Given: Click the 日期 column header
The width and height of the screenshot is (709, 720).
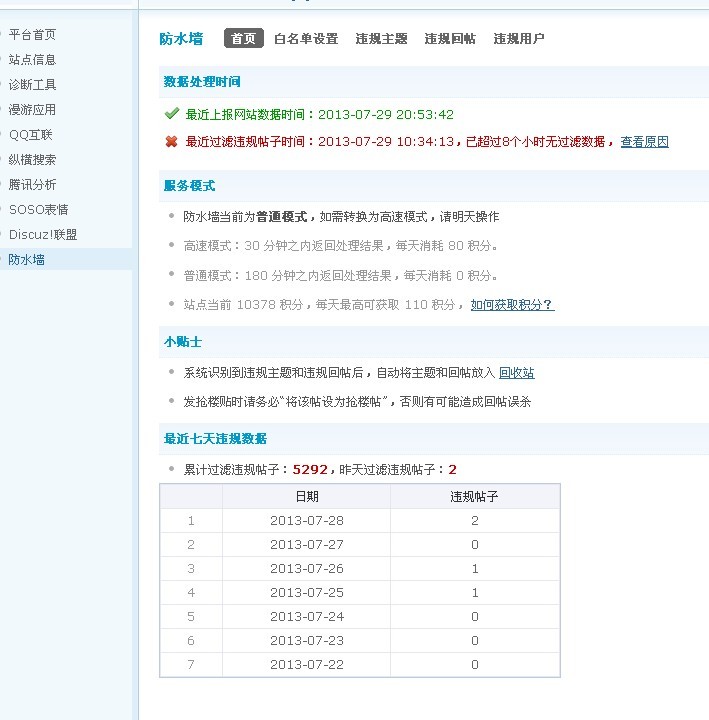Looking at the screenshot, I should pos(307,496).
